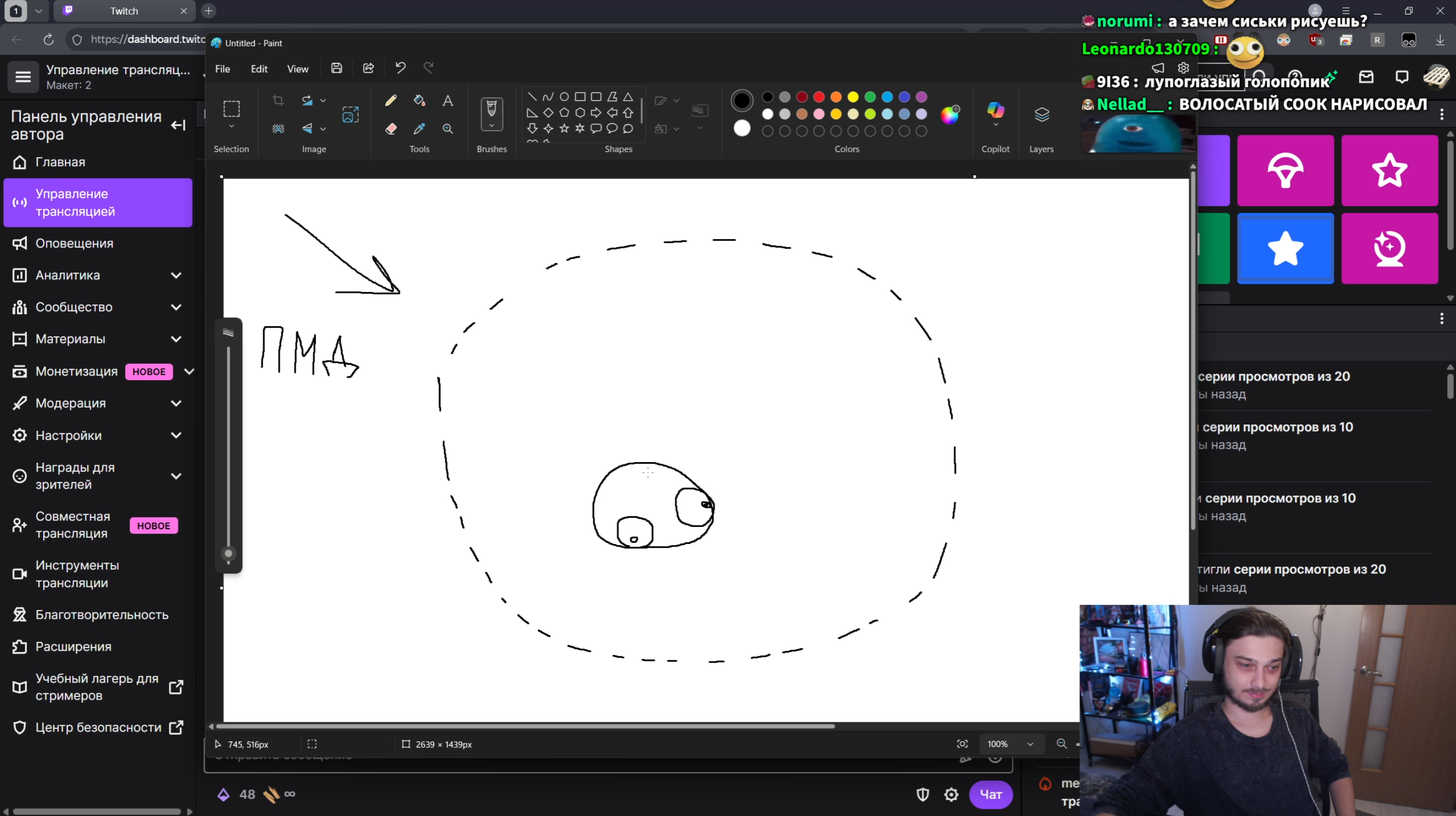Expand the Аналитика sidebar section
The width and height of the screenshot is (1456, 816).
(176, 275)
